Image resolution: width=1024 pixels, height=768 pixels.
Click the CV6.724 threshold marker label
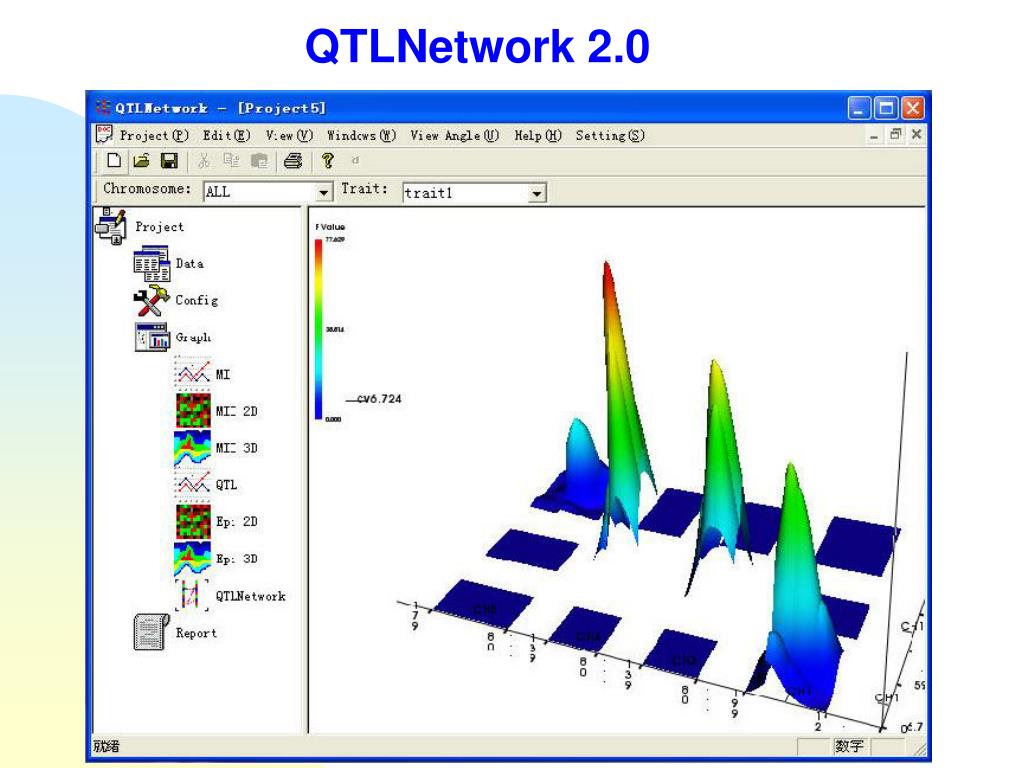(379, 399)
